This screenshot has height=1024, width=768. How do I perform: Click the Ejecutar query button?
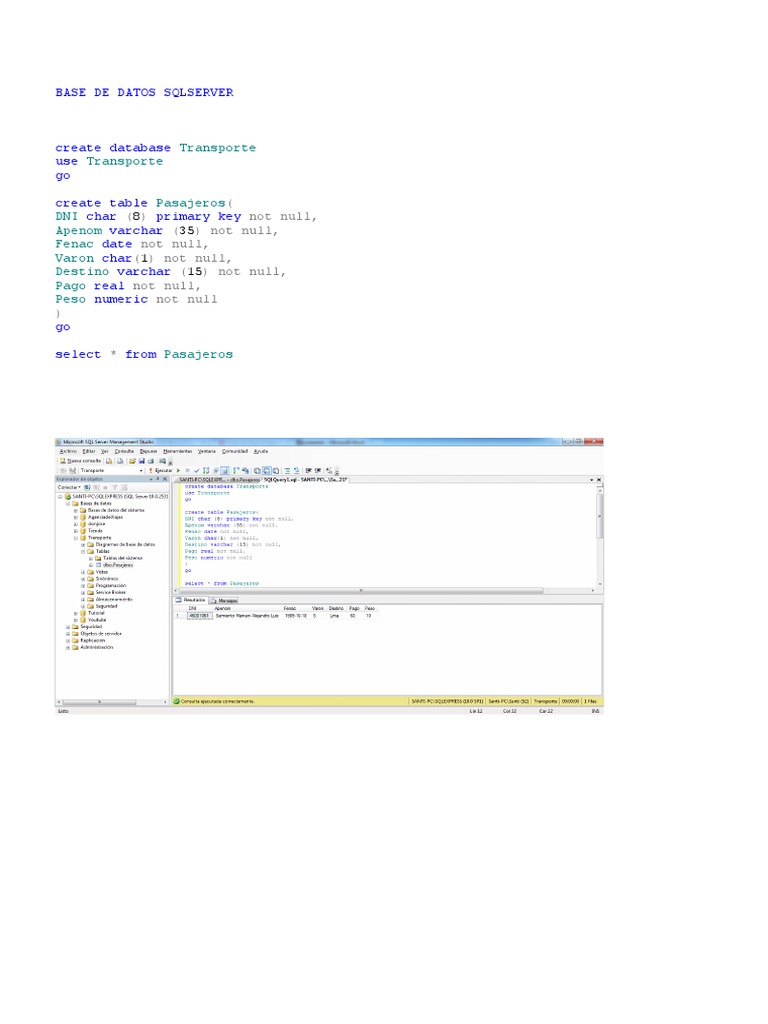[162, 470]
